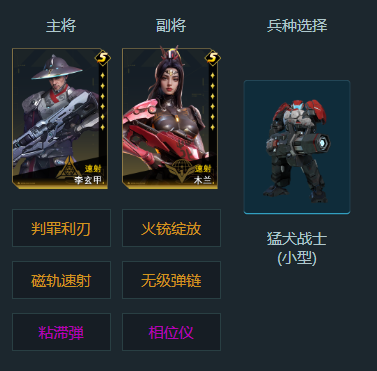Image resolution: width=377 pixels, height=371 pixels.
Task: Open the 火铳绽放 skill
Action: (x=171, y=228)
